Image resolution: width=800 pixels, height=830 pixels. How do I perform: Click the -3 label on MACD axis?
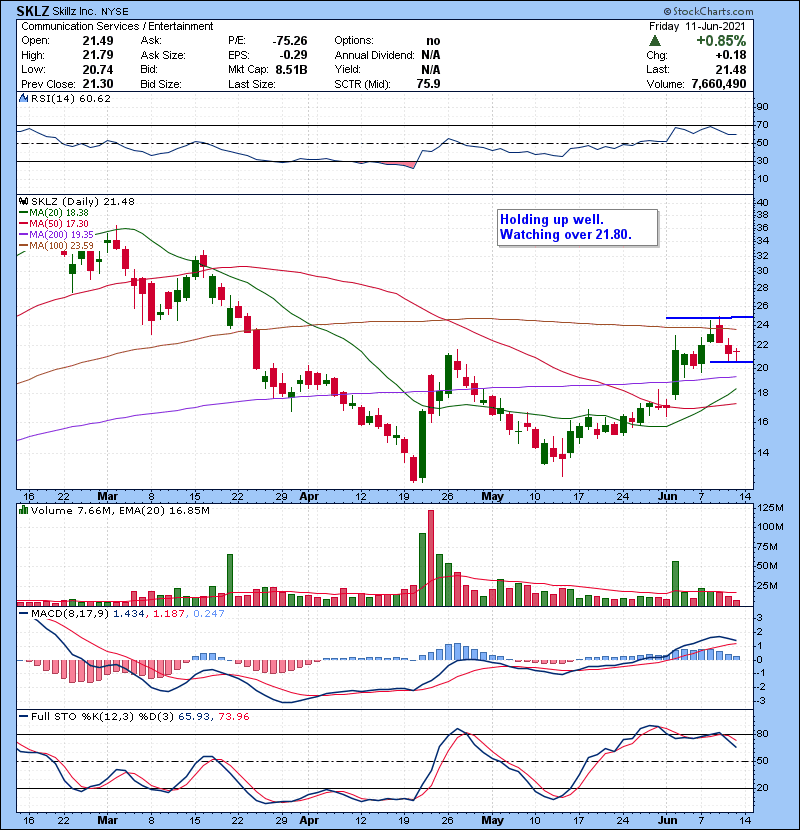click(x=759, y=701)
